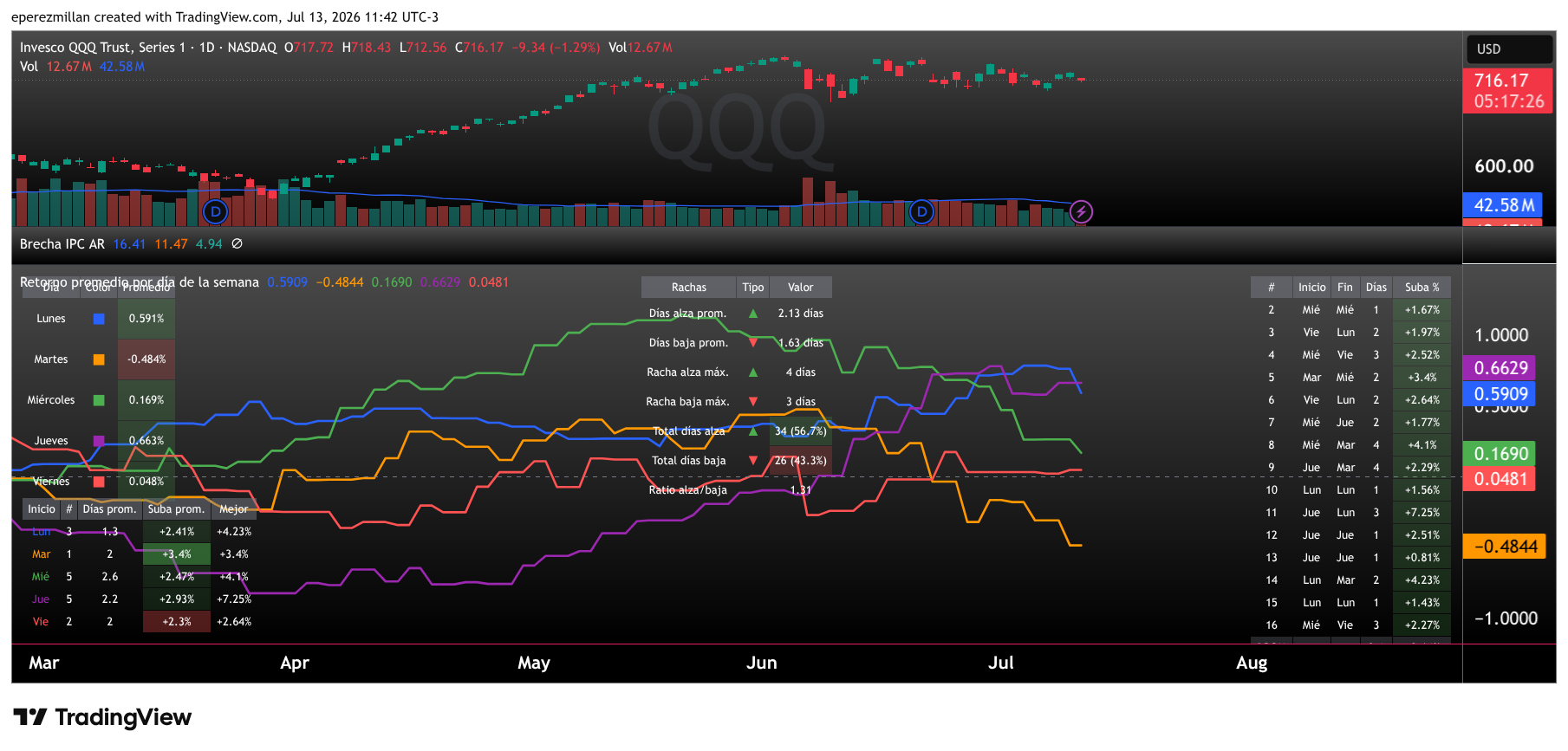Viewport: 1568px width, 751px height.
Task: Click +4.23% in row 14 of right table
Action: click(x=1422, y=580)
